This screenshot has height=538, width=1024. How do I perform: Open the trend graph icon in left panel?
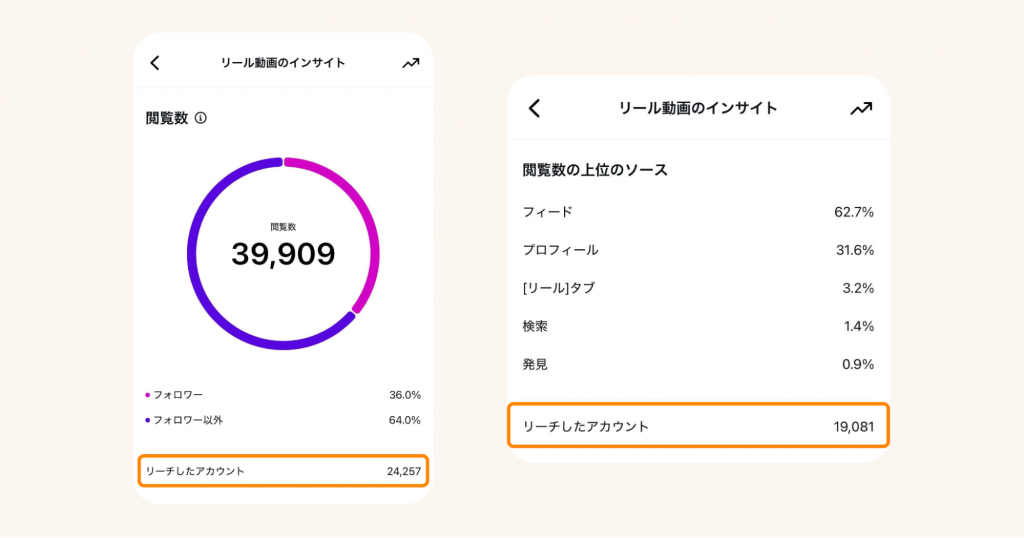coord(410,63)
